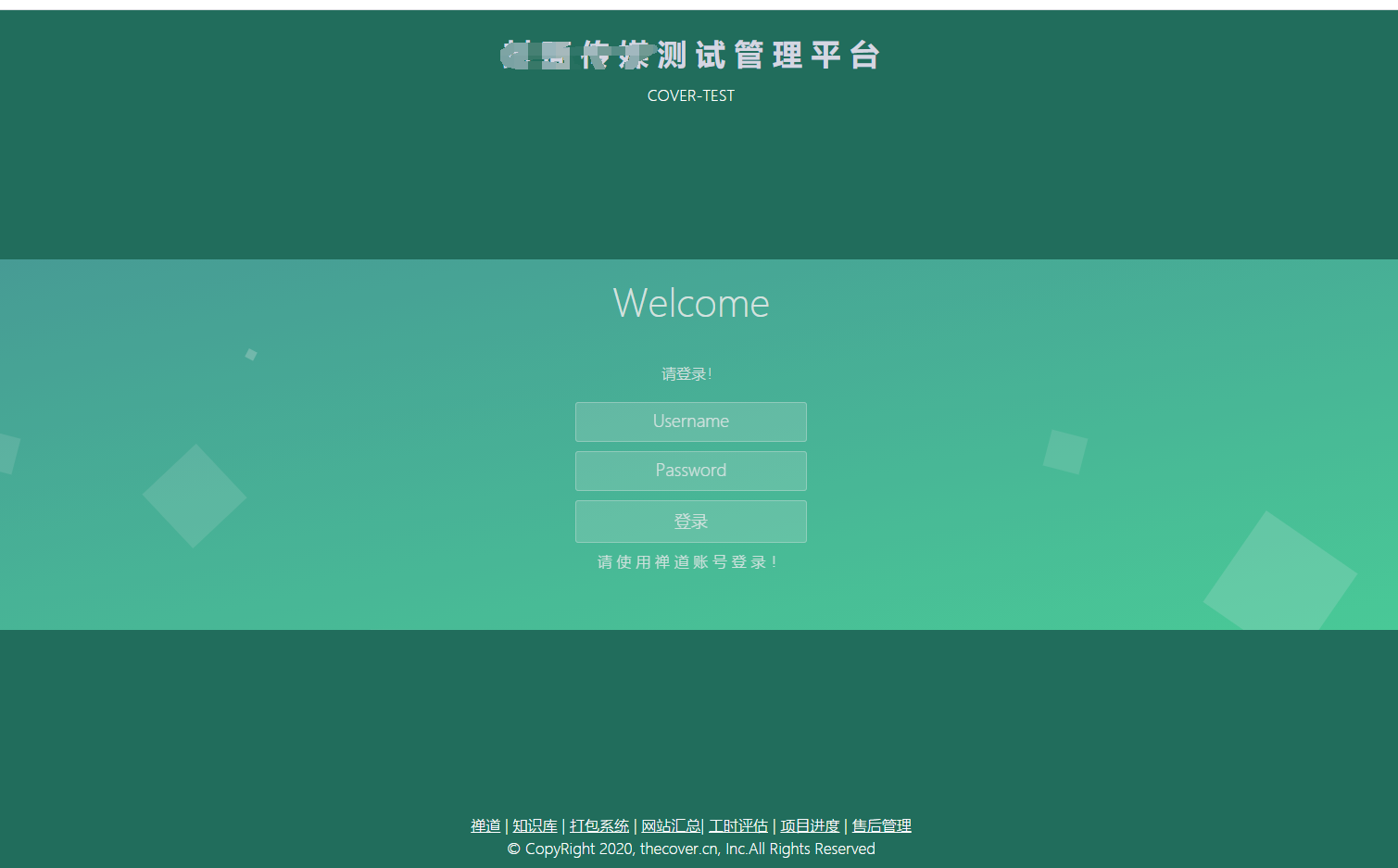Click the 请使用禅道账号登录 hint text
This screenshot has width=1398, height=868.
[686, 562]
